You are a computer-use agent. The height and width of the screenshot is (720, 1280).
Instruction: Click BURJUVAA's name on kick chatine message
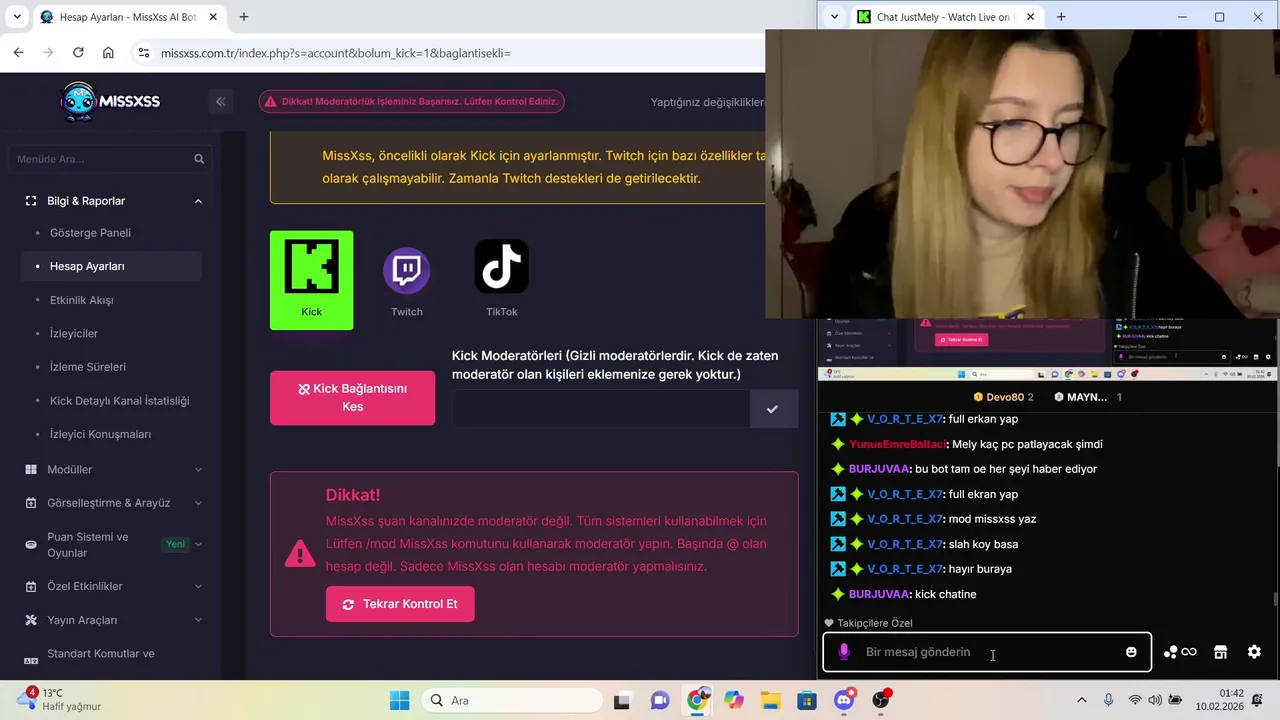pos(879,594)
